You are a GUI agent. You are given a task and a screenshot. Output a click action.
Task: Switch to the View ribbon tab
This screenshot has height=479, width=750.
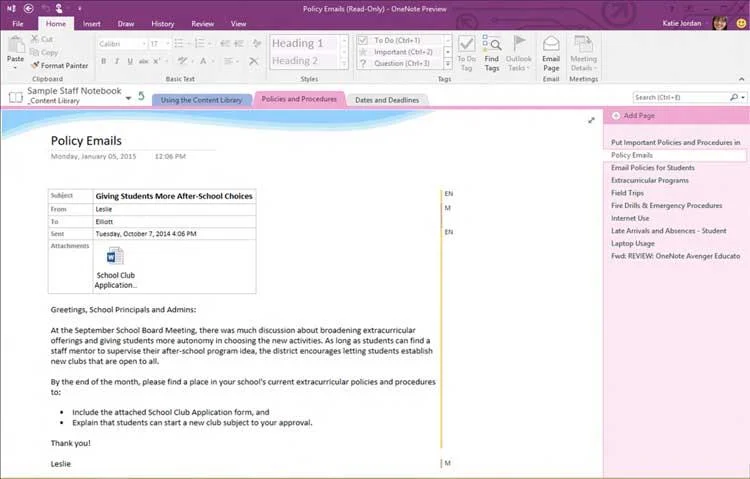(x=238, y=23)
